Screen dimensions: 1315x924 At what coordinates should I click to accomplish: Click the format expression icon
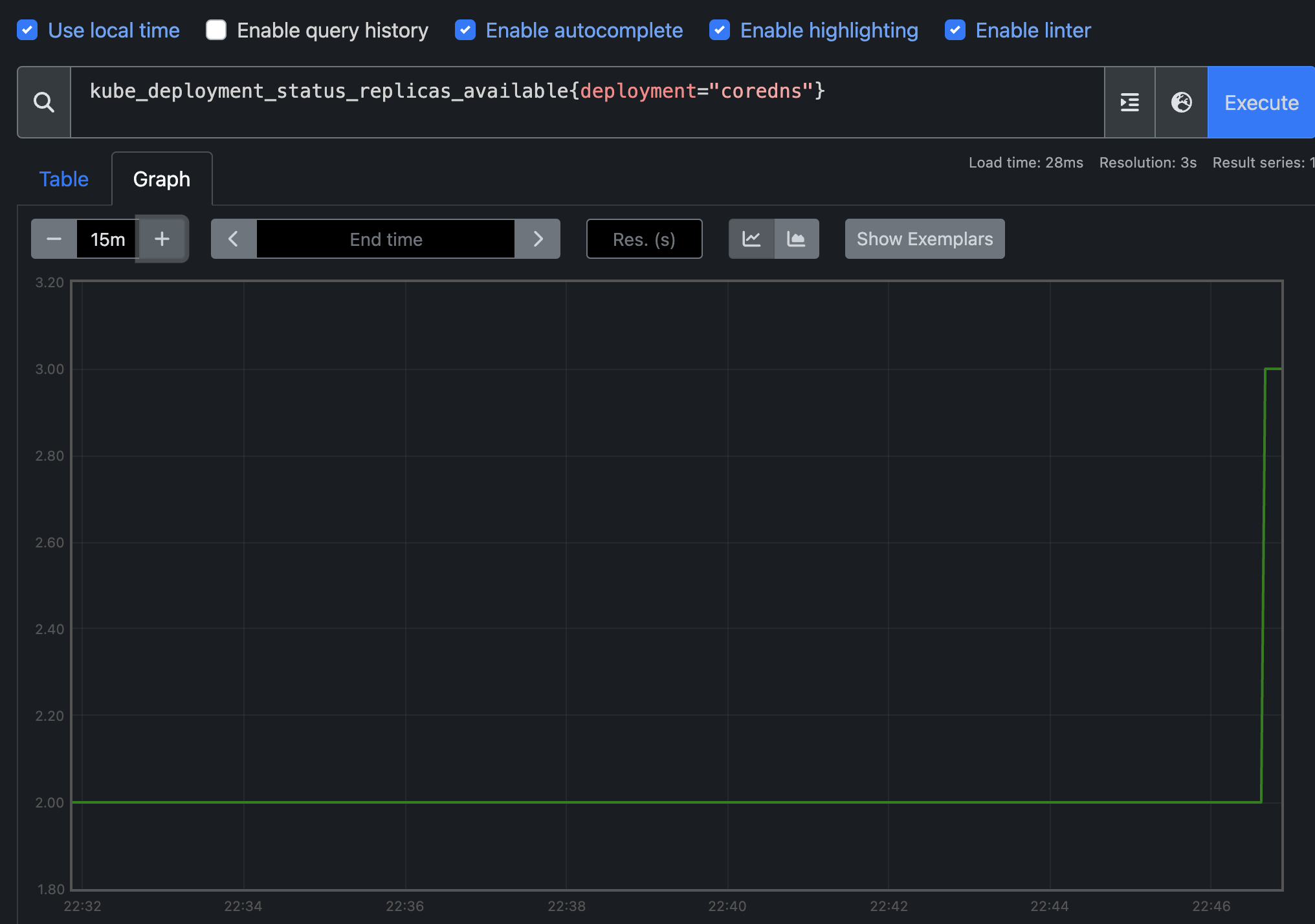click(x=1129, y=102)
